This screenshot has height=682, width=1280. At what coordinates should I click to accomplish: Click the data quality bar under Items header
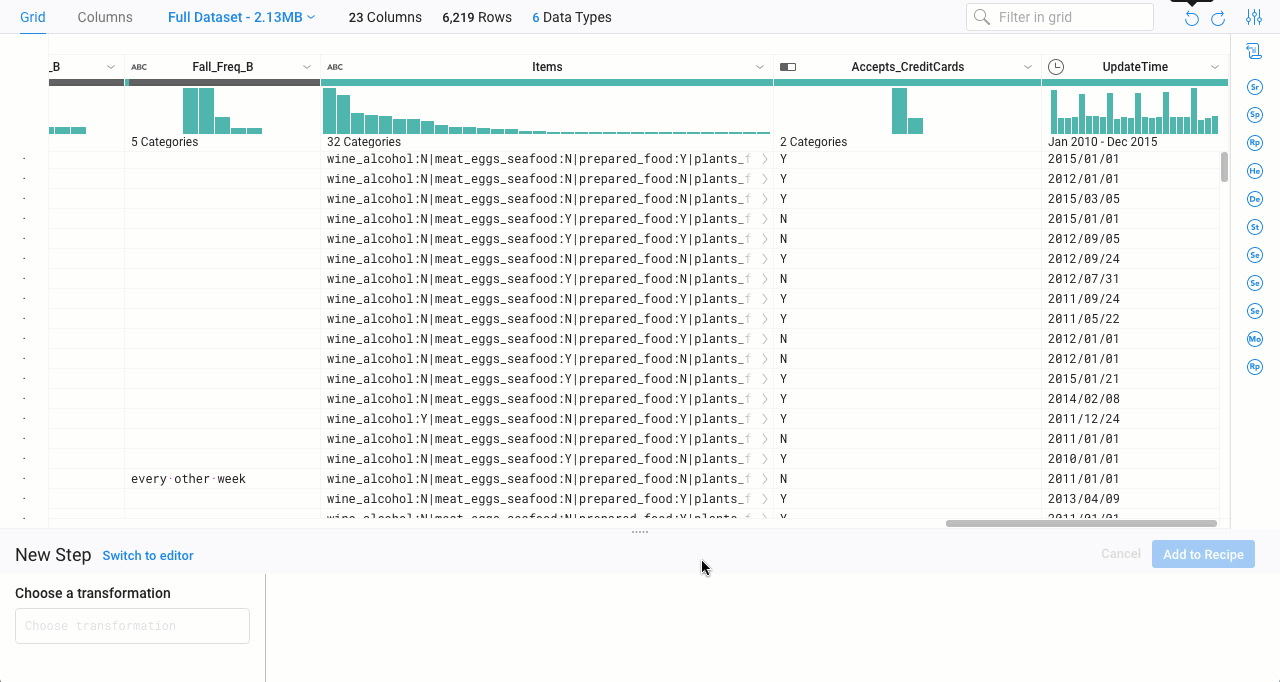[547, 83]
